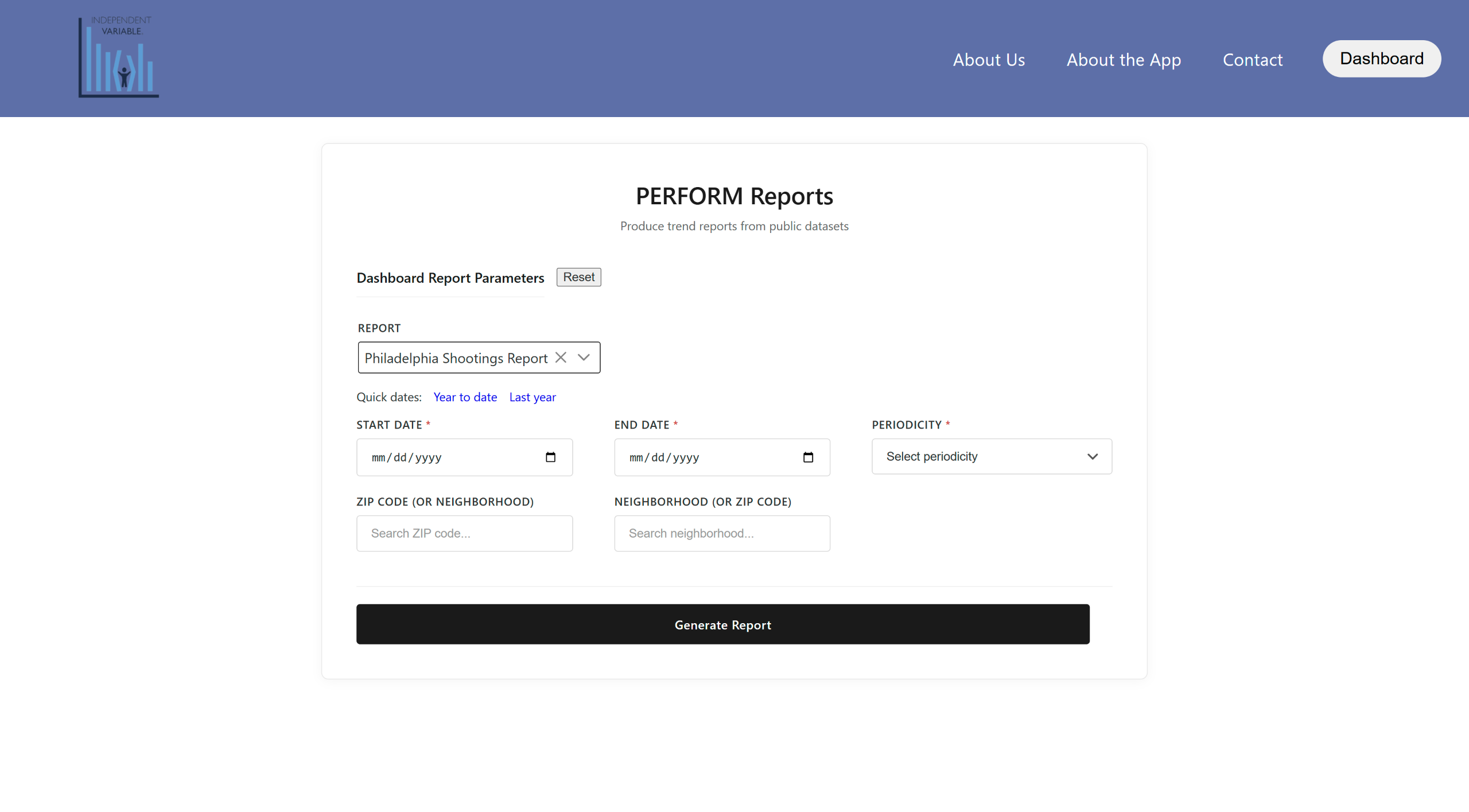Select the Last year quick link

[532, 397]
